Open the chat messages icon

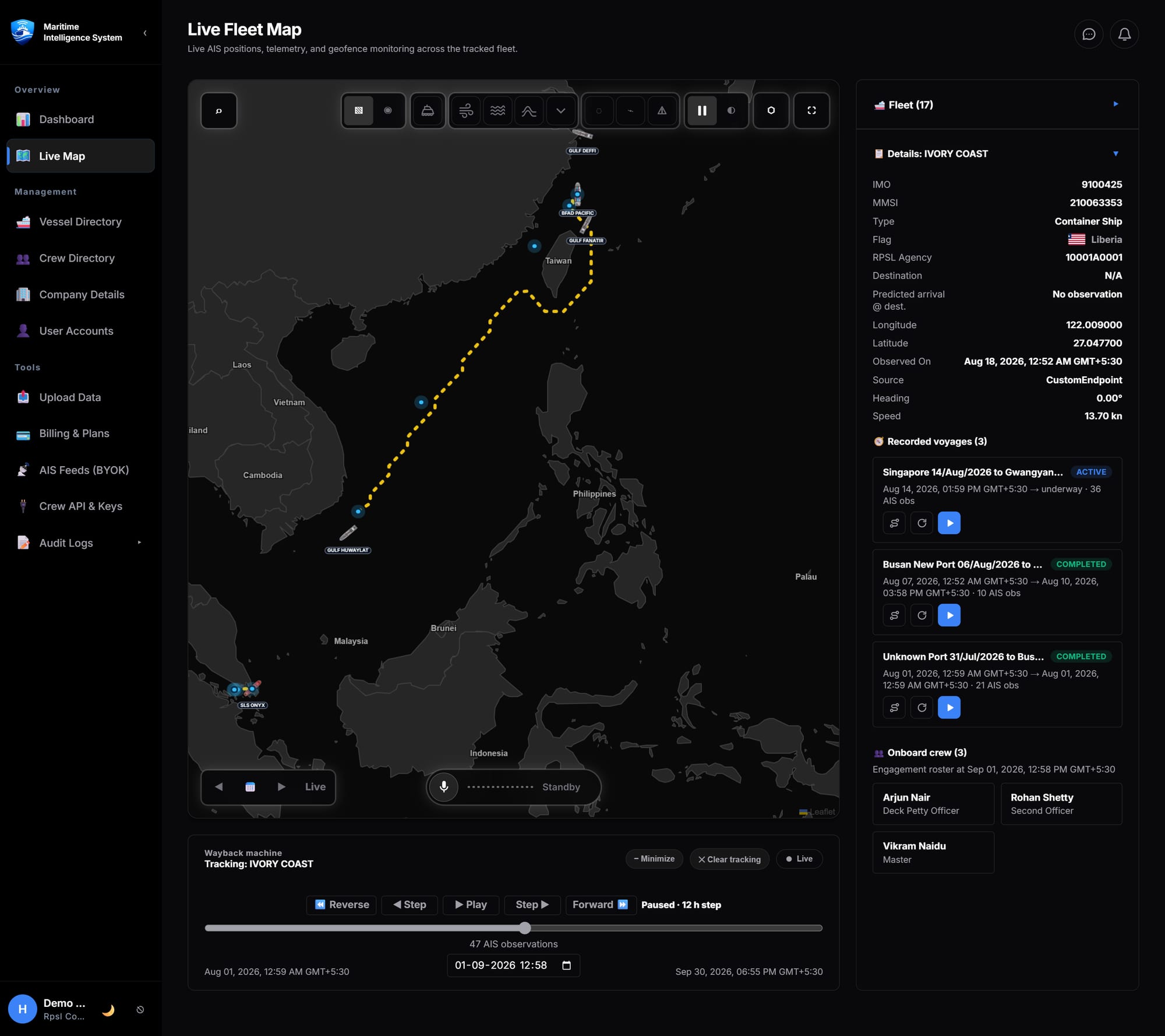point(1089,34)
